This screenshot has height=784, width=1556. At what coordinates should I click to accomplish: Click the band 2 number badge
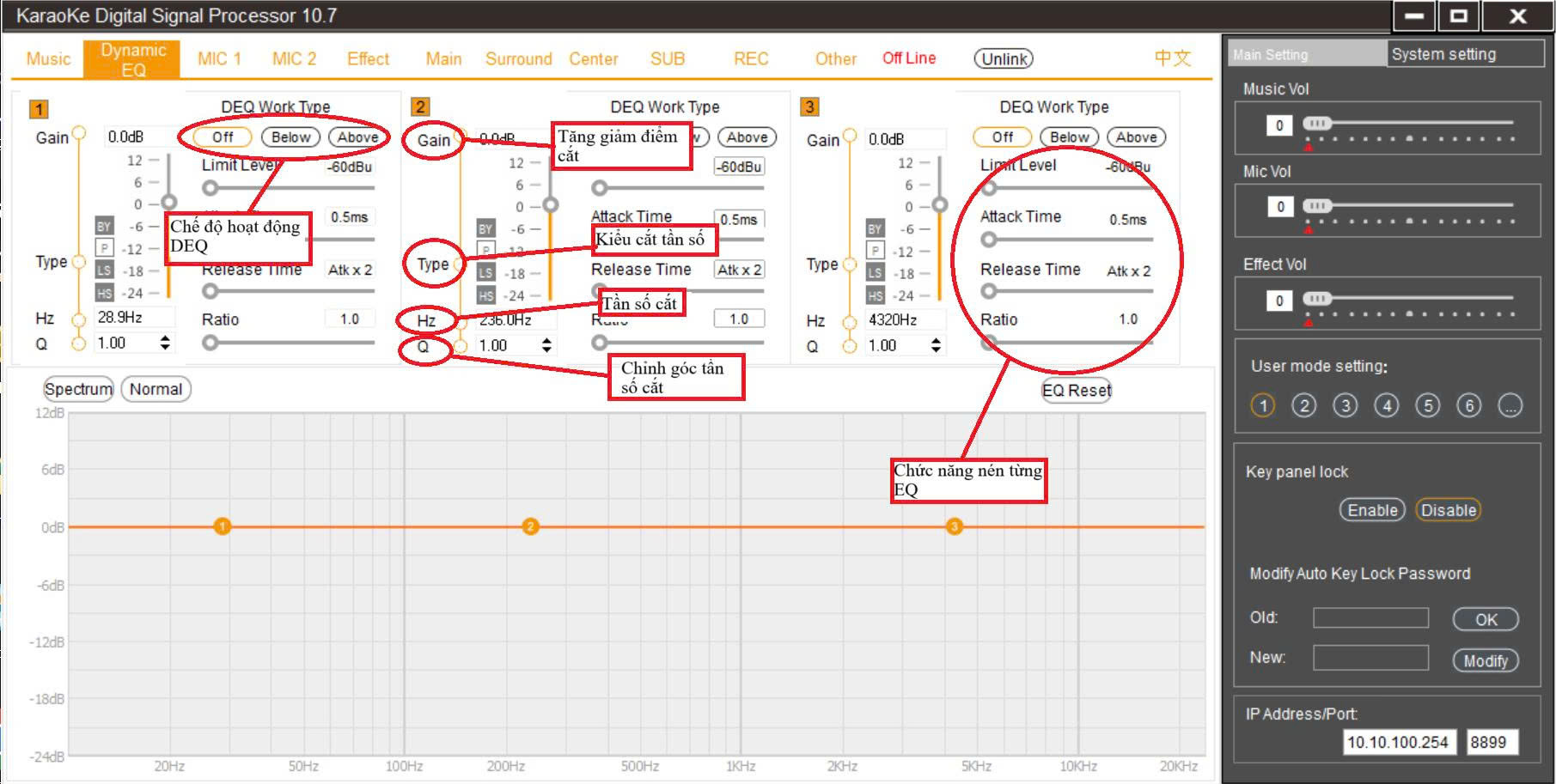pos(419,106)
